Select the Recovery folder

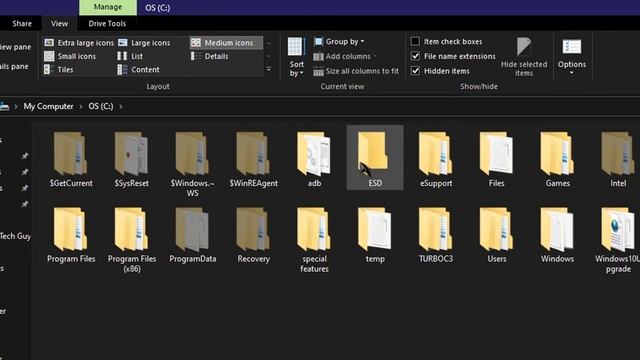[x=253, y=235]
